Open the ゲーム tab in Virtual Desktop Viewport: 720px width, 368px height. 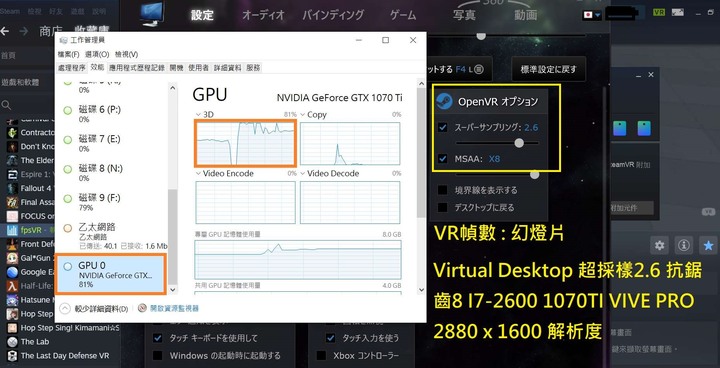(x=403, y=15)
